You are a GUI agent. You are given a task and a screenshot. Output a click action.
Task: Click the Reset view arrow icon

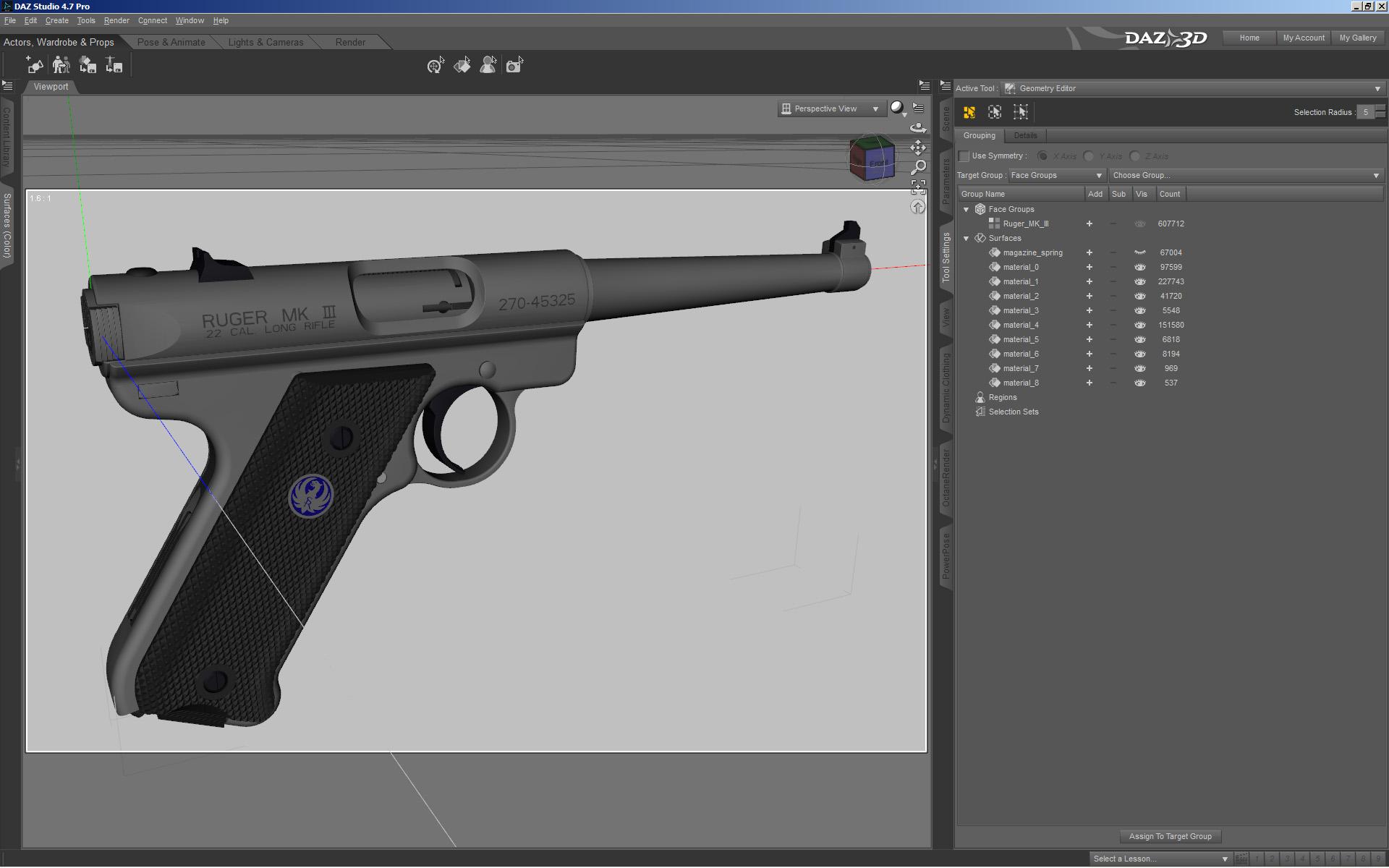coord(918,208)
